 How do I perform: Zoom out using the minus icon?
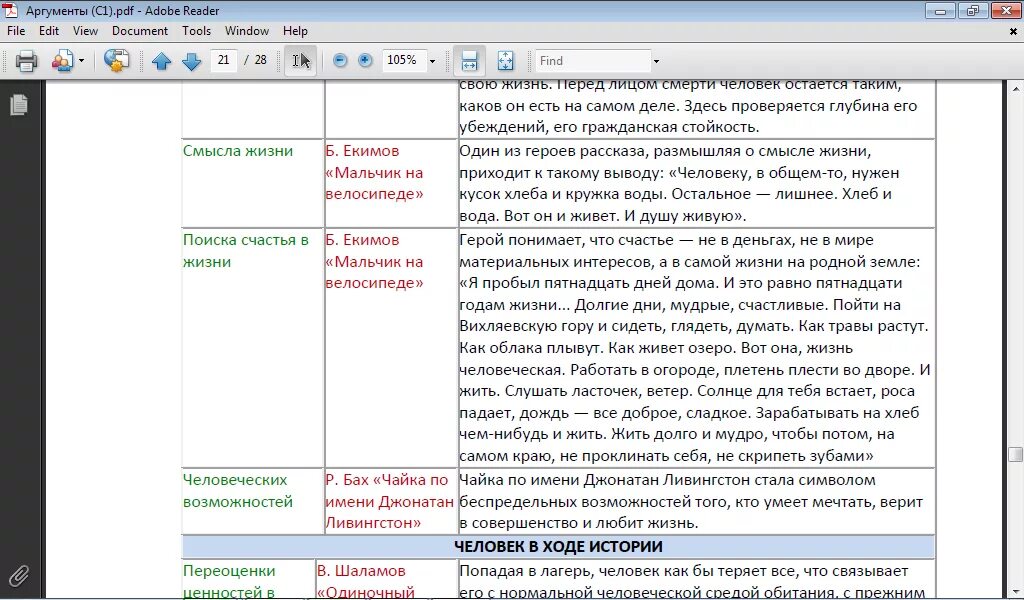(x=340, y=61)
